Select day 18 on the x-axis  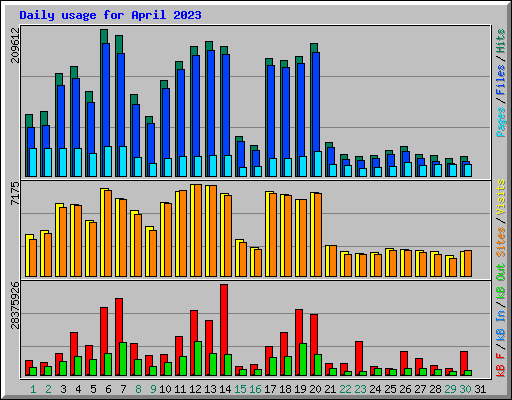(x=285, y=389)
